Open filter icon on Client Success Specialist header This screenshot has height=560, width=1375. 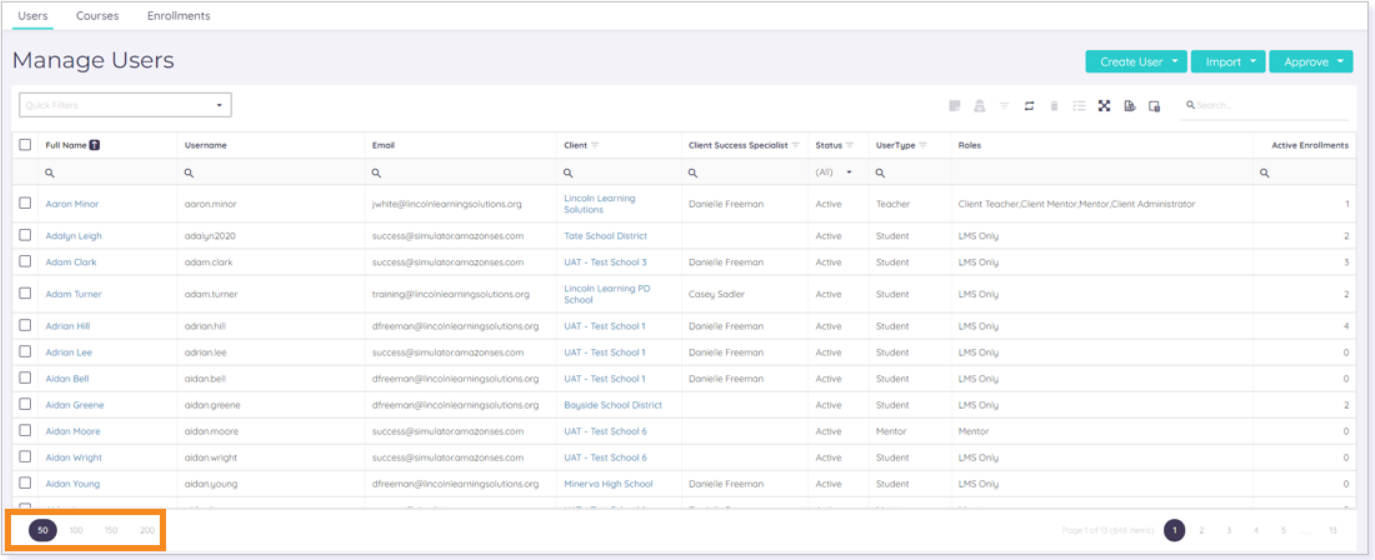pyautogui.click(x=796, y=145)
